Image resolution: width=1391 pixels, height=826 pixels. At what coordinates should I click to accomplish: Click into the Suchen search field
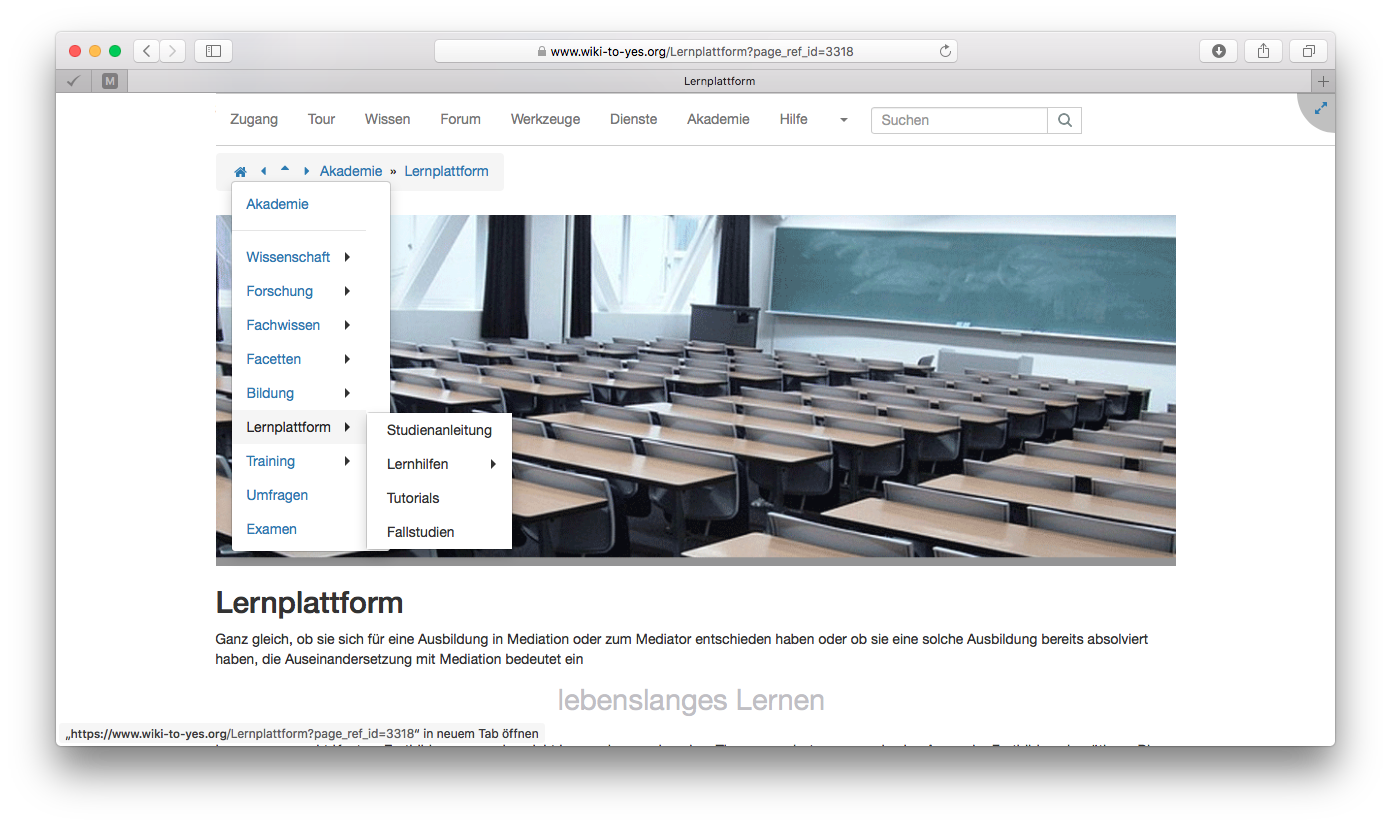[x=958, y=120]
